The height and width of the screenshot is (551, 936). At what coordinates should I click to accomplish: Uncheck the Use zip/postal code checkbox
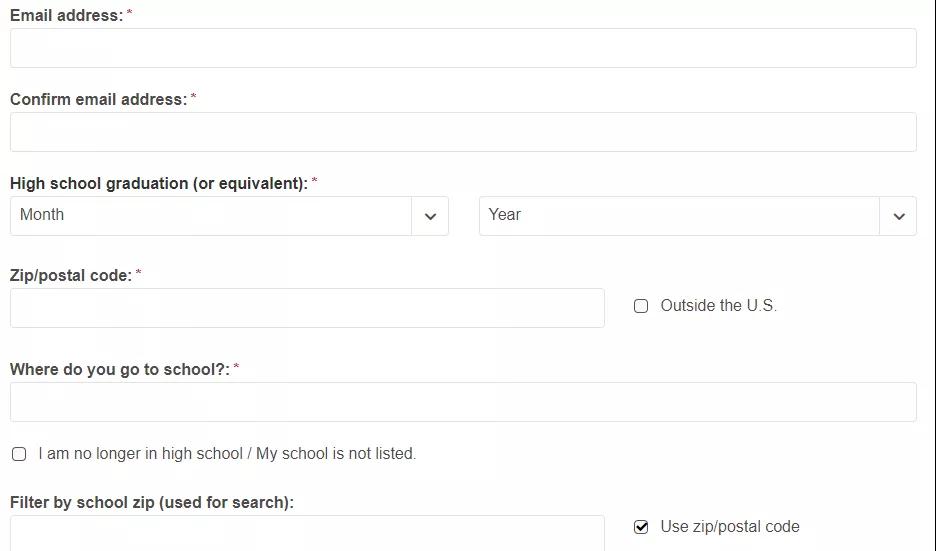pos(641,527)
